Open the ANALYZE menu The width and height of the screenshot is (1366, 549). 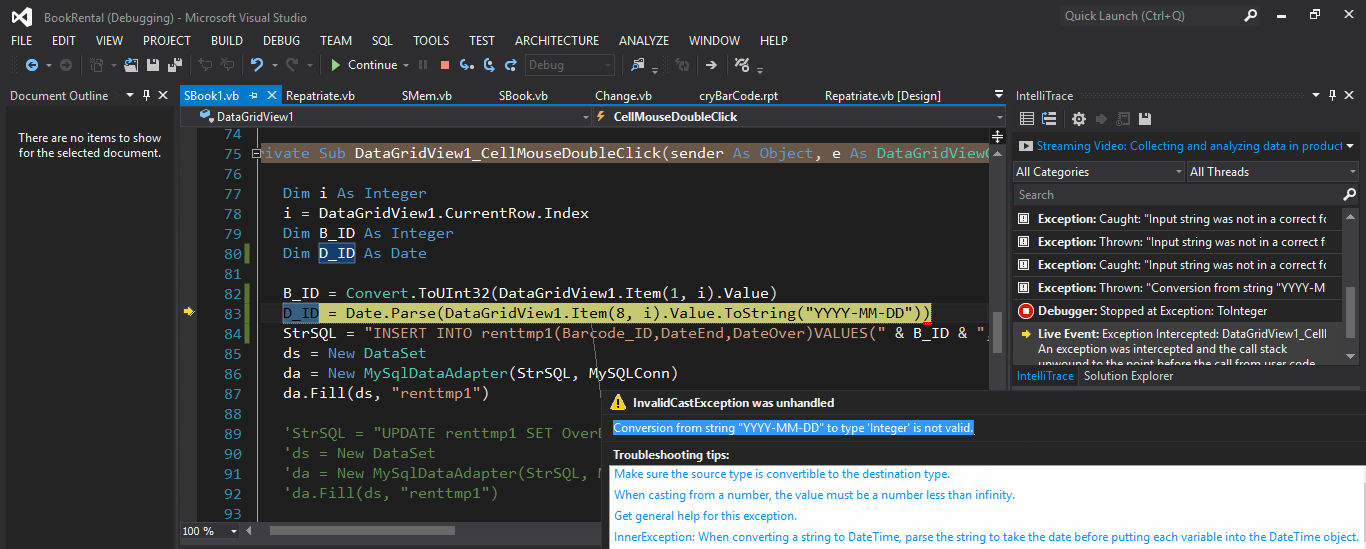(x=644, y=41)
